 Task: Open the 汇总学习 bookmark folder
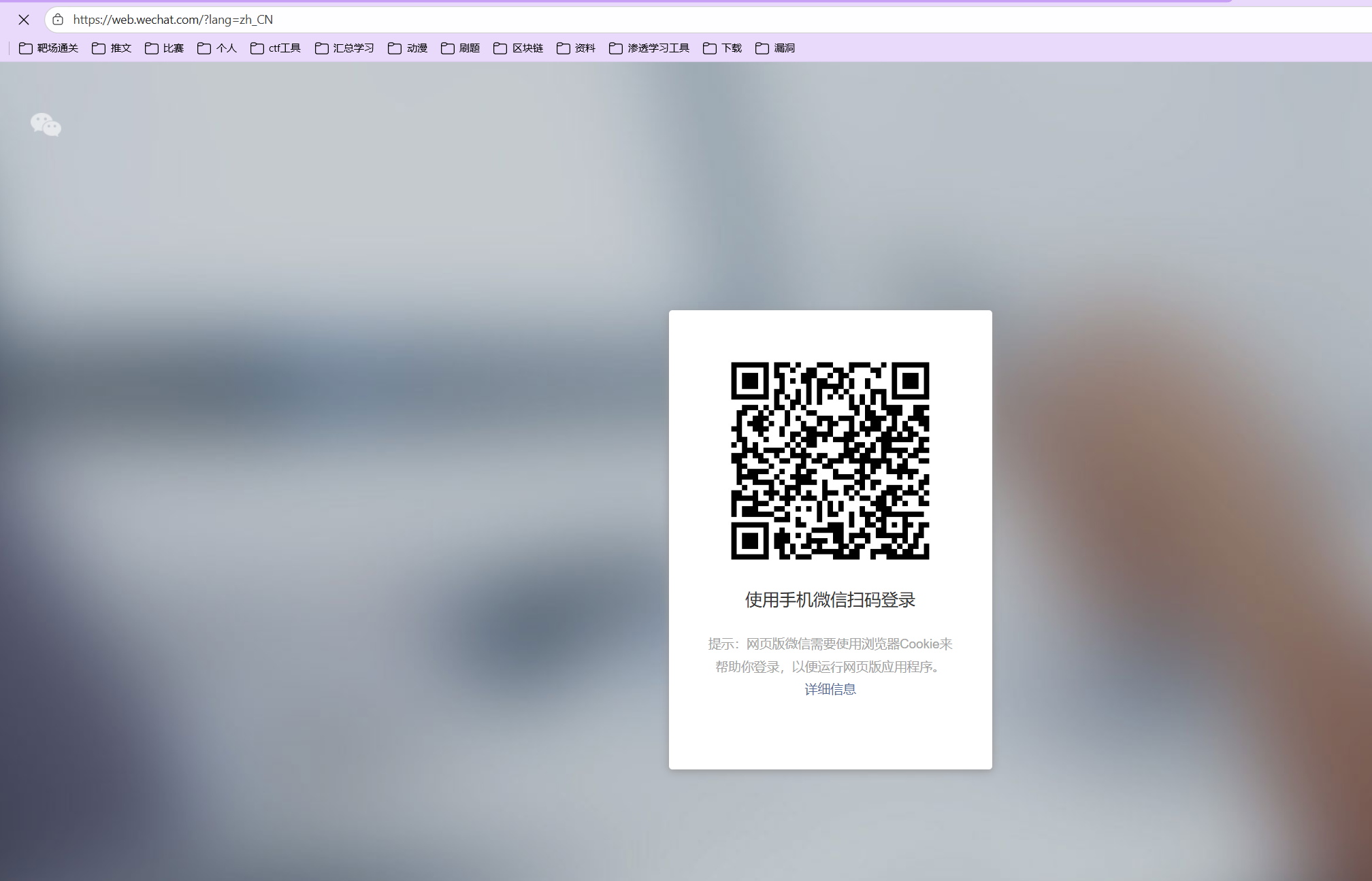point(345,48)
